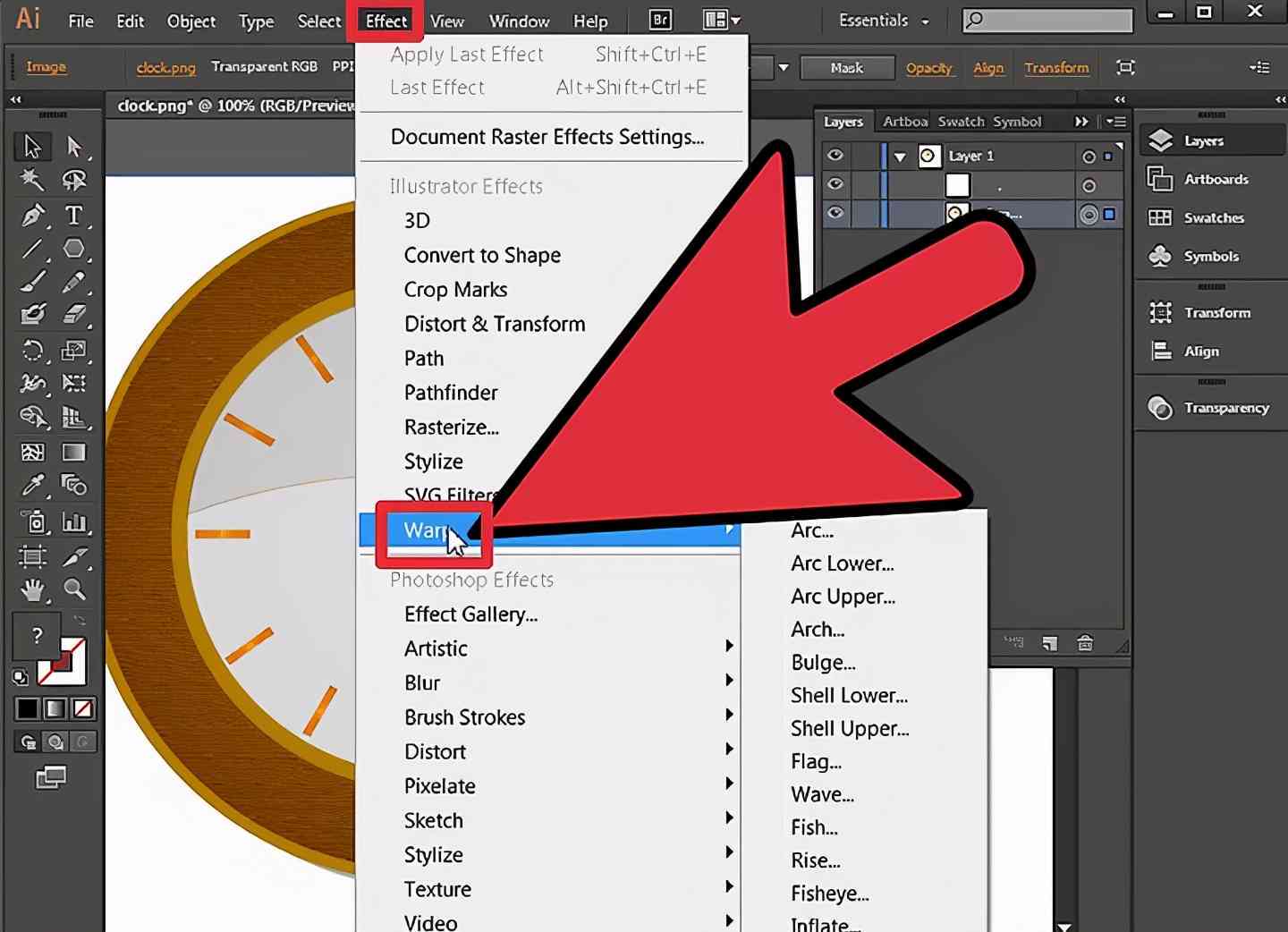
Task: Open the Arrange Documents dropdown
Action: coord(722,20)
